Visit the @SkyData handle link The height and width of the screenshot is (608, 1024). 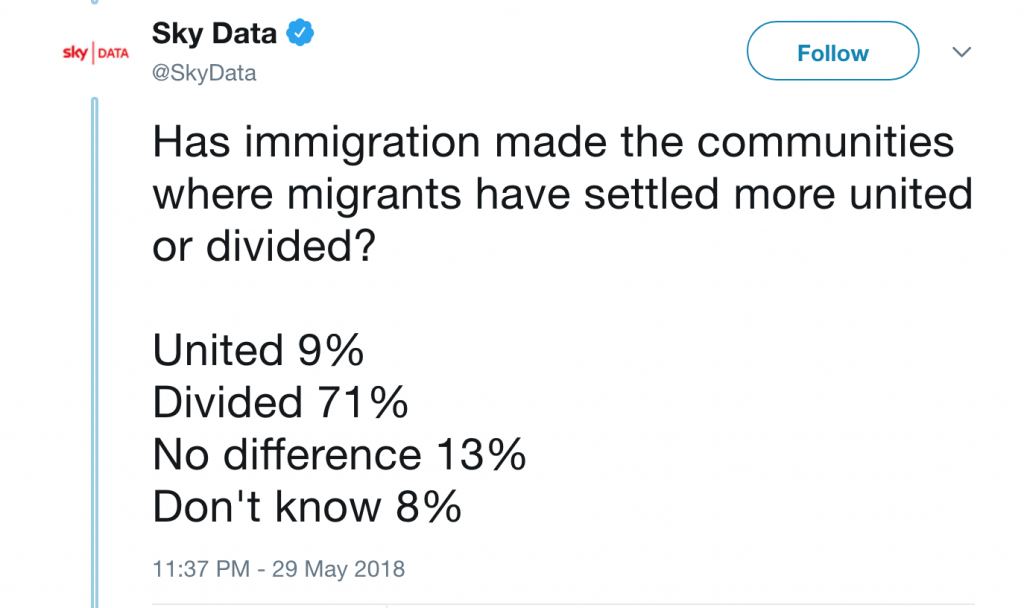(x=204, y=72)
